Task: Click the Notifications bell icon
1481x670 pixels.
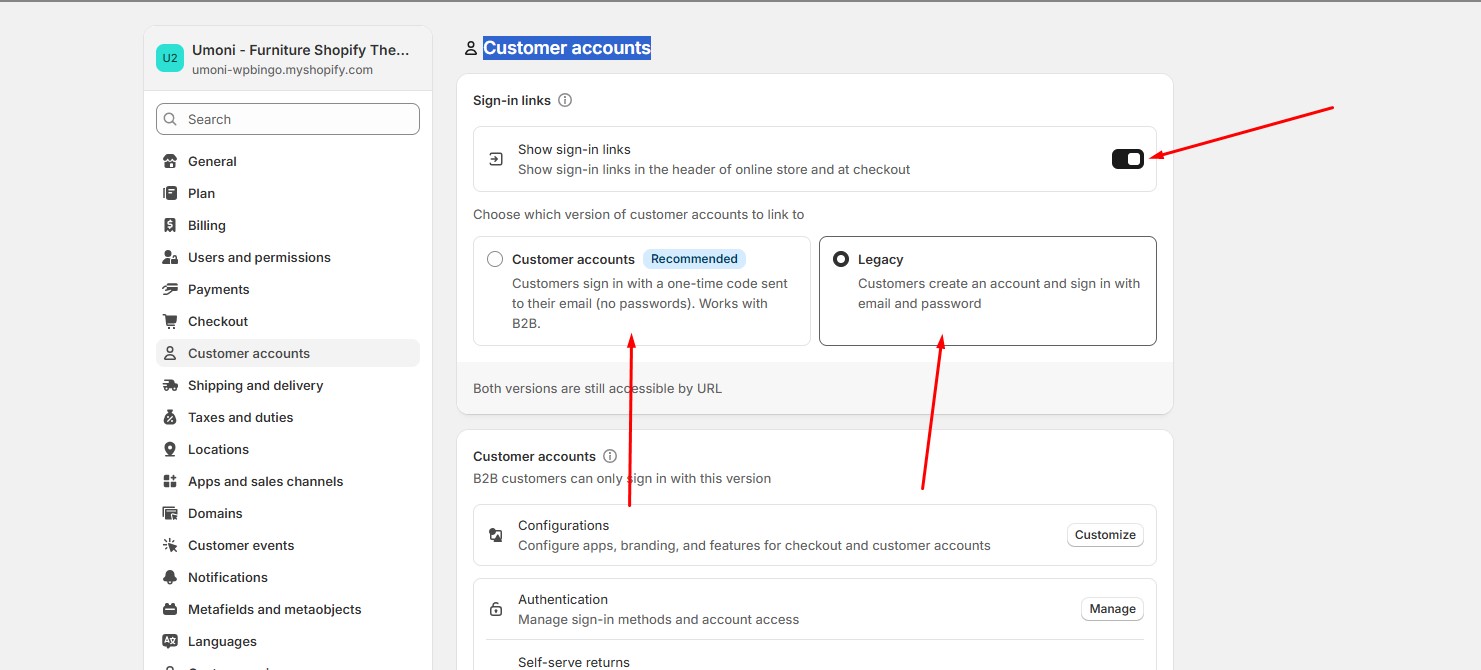Action: pyautogui.click(x=170, y=577)
